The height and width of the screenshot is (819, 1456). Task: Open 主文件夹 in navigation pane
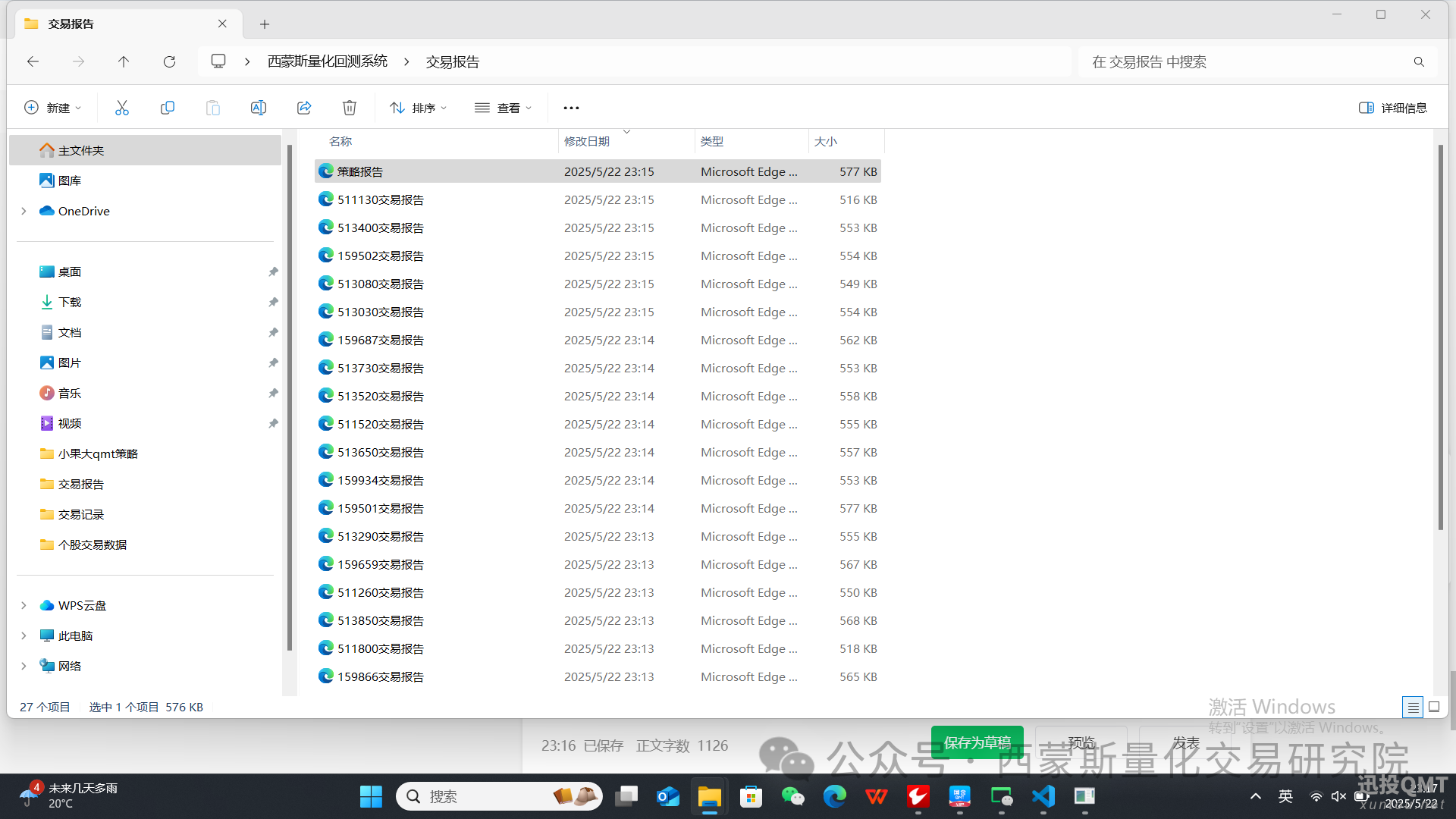(x=146, y=150)
